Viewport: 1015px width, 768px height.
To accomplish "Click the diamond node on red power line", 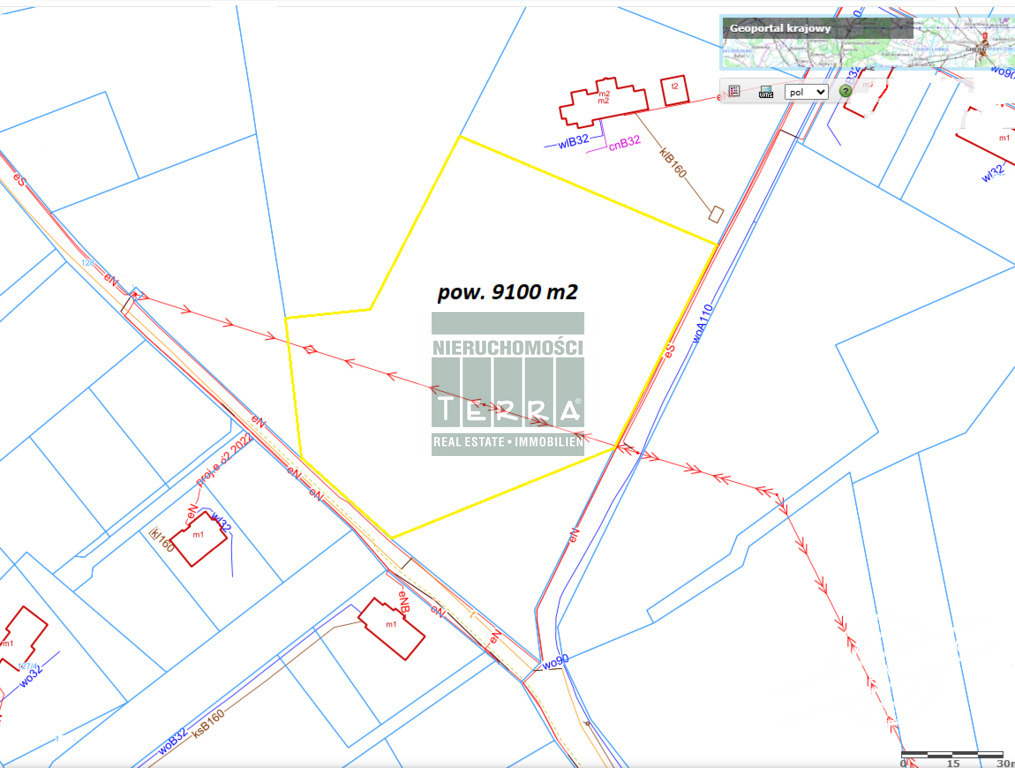I will pos(310,349).
